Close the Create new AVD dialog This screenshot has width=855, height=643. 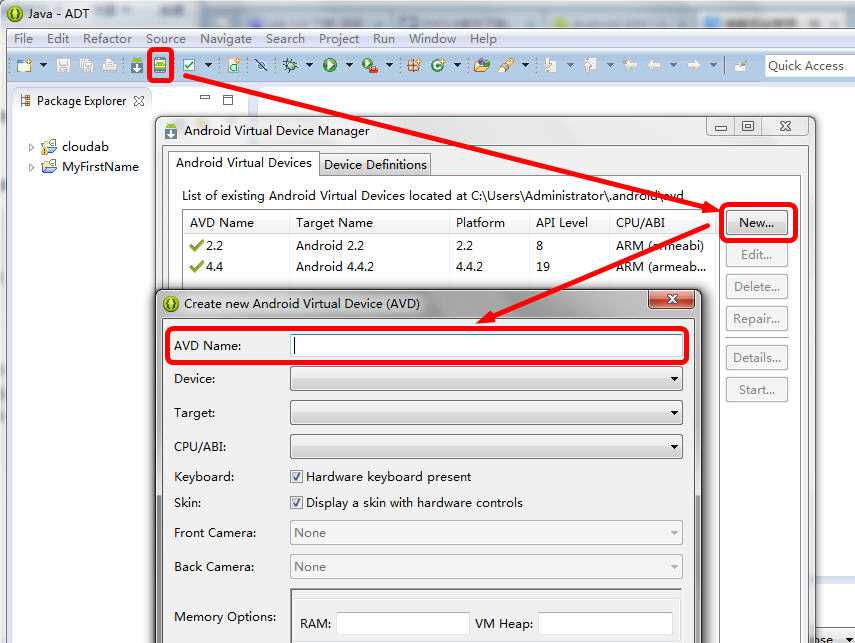672,299
